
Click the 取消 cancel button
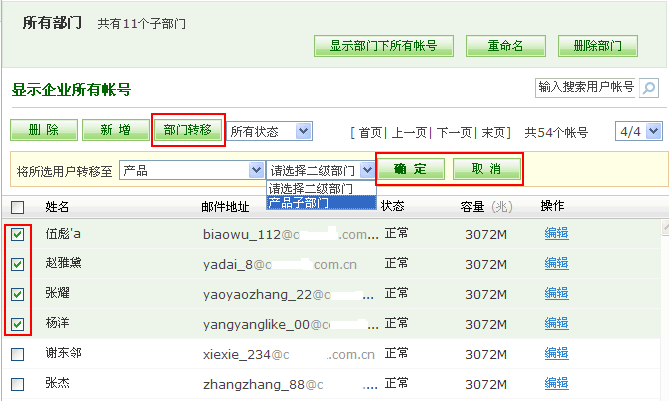[x=486, y=169]
